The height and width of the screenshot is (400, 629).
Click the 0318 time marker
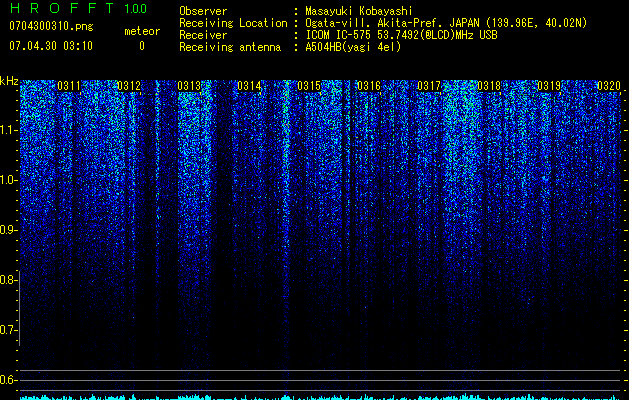point(489,86)
